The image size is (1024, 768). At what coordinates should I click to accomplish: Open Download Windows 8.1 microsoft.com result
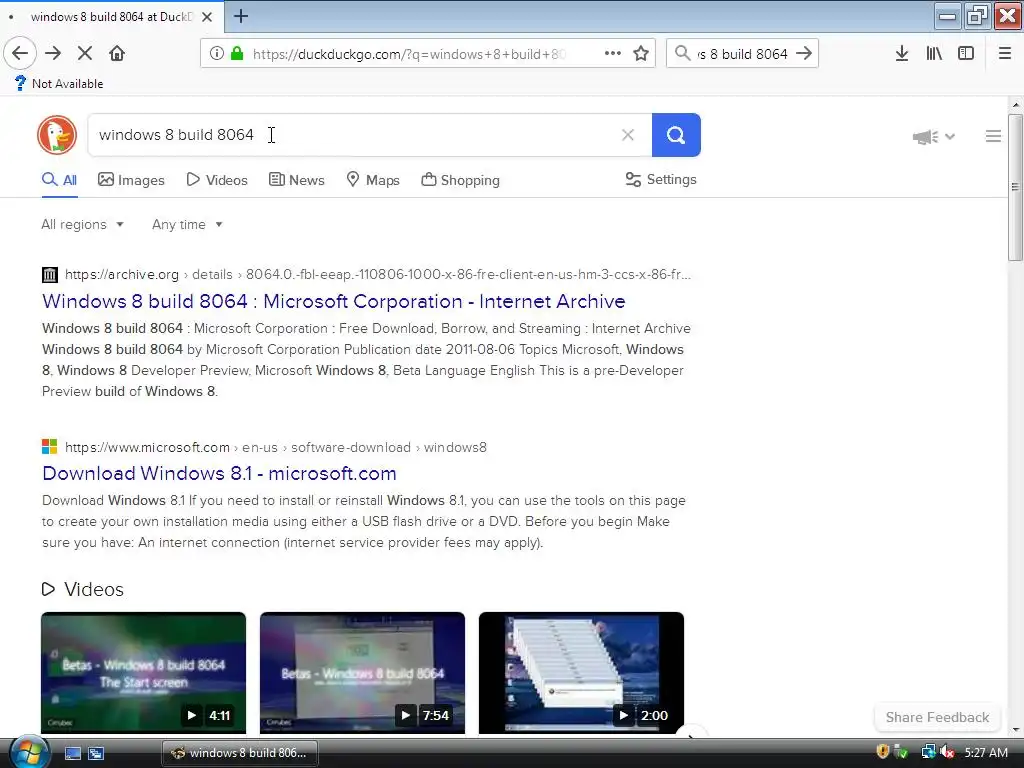(x=219, y=473)
